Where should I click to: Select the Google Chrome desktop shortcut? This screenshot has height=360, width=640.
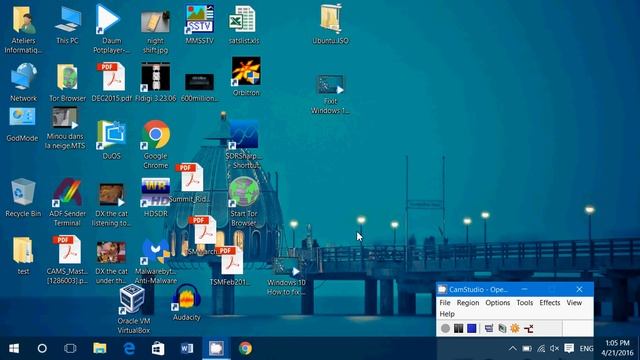pyautogui.click(x=156, y=144)
